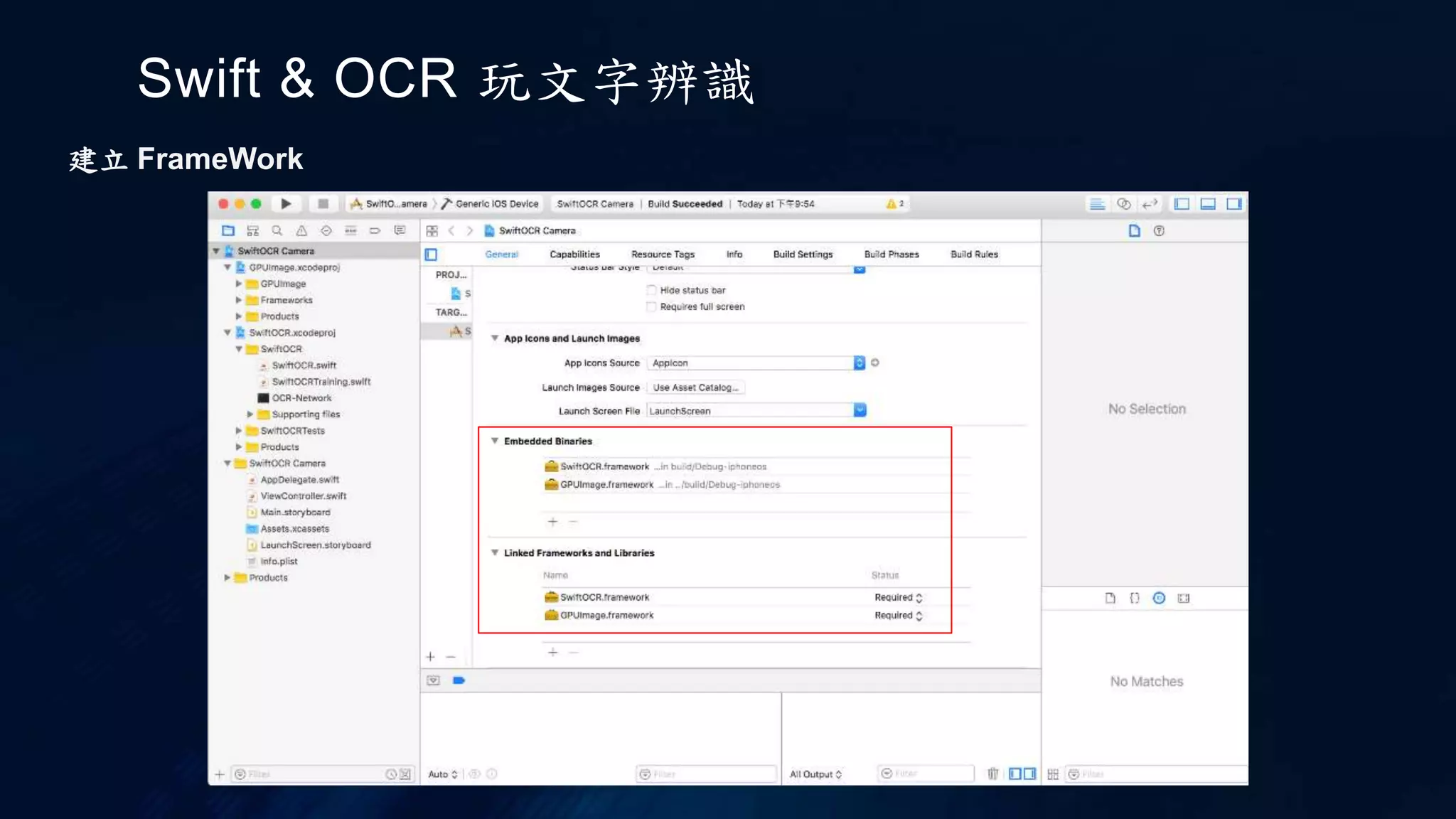This screenshot has height=819, width=1456.
Task: Open the Issue navigator warning icon
Action: pyautogui.click(x=301, y=230)
